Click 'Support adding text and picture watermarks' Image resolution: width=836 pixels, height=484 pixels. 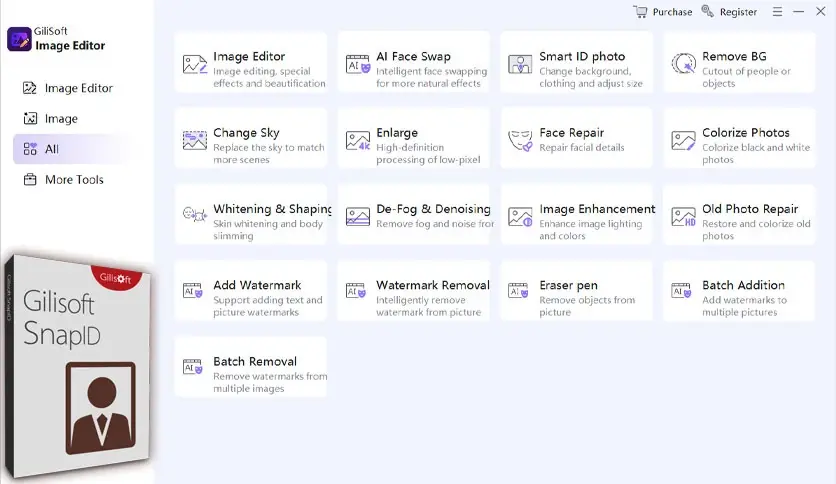click(x=268, y=306)
